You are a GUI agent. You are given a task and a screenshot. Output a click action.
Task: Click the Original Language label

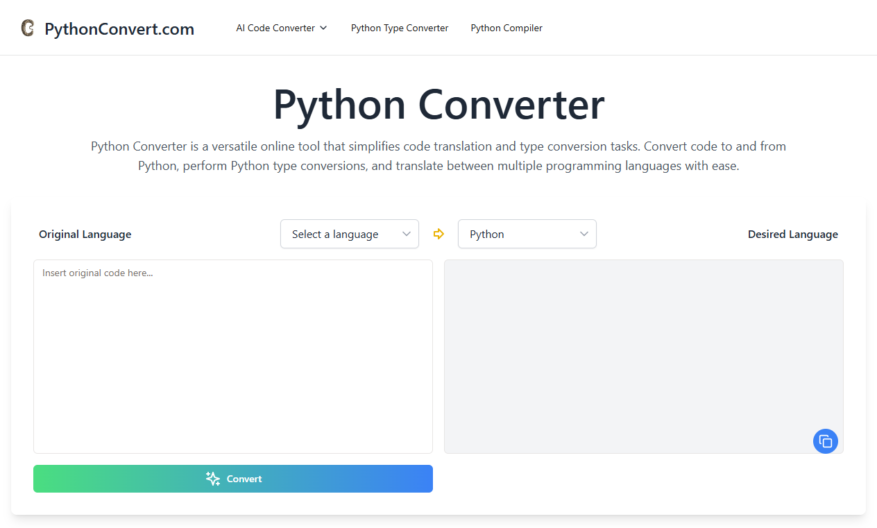pos(85,234)
